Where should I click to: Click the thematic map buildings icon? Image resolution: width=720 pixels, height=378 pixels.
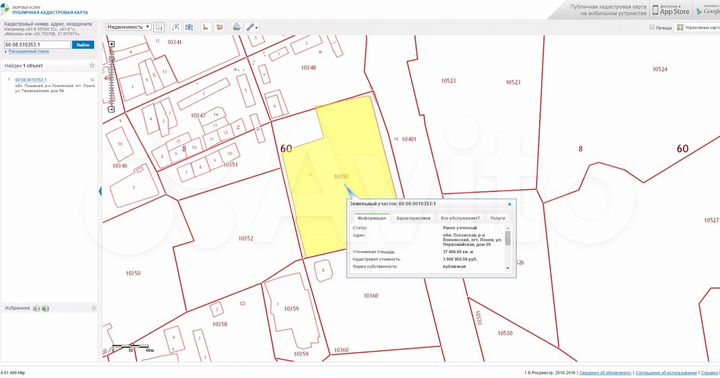click(x=205, y=27)
